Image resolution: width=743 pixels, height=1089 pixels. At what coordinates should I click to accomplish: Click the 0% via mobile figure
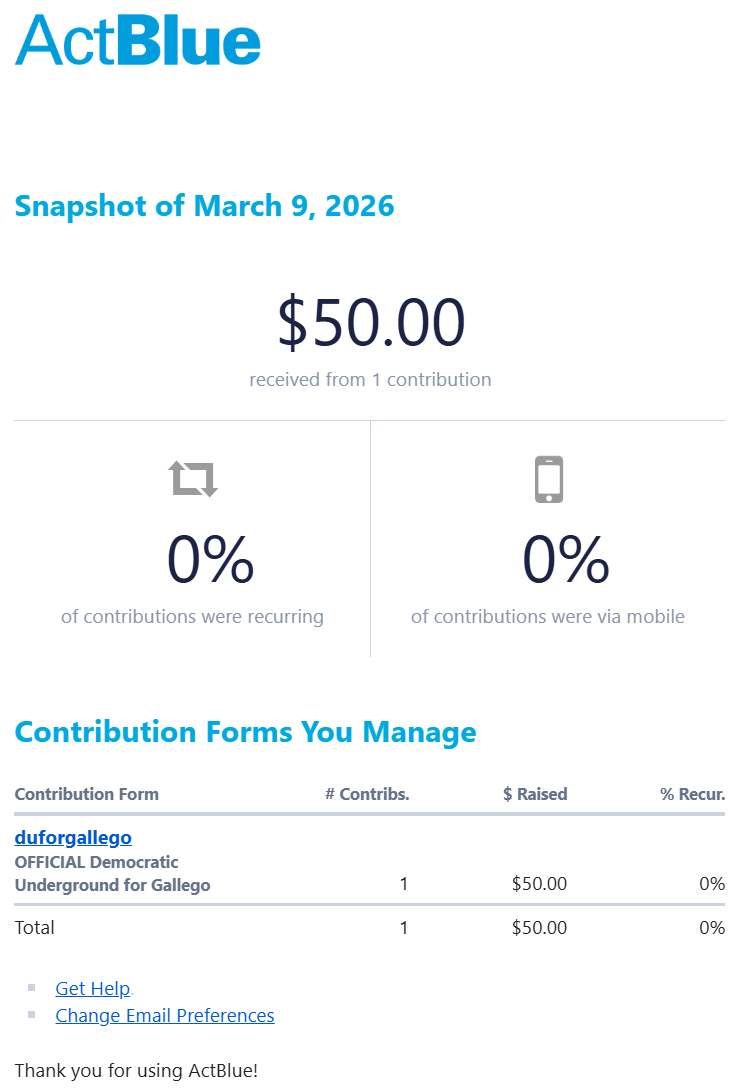[x=566, y=560]
